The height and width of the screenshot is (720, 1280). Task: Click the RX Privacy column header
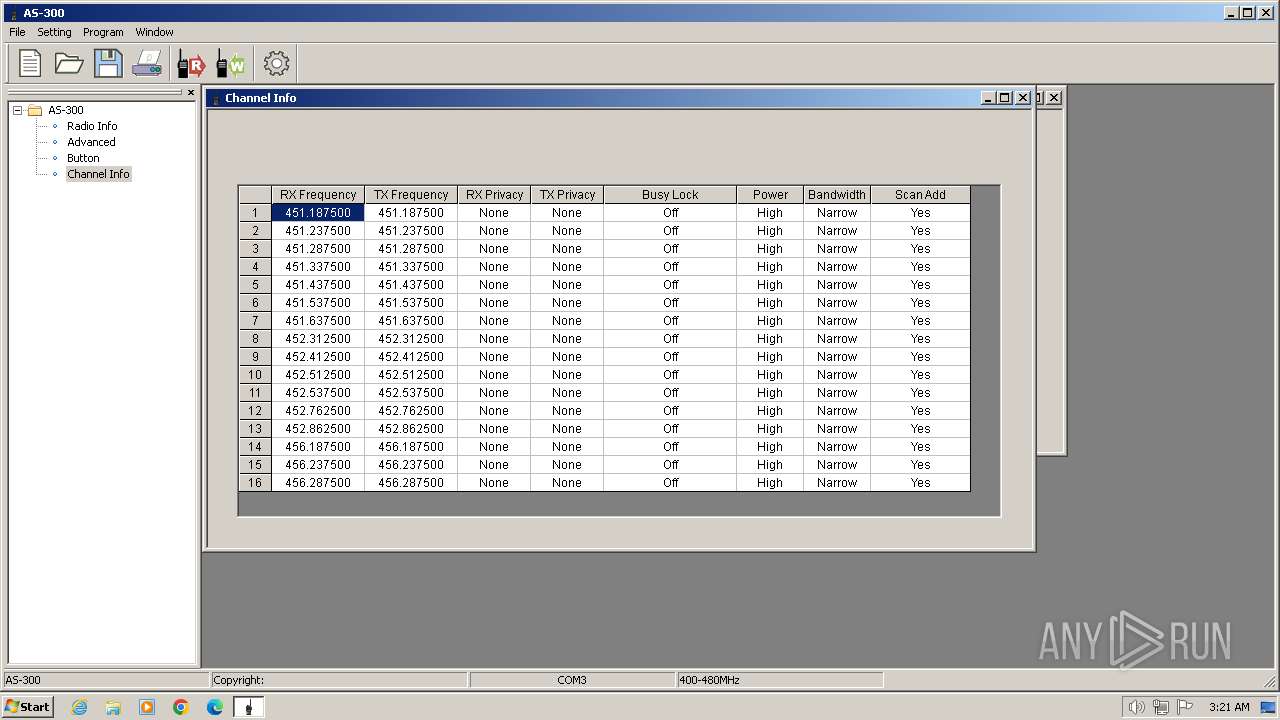point(494,195)
